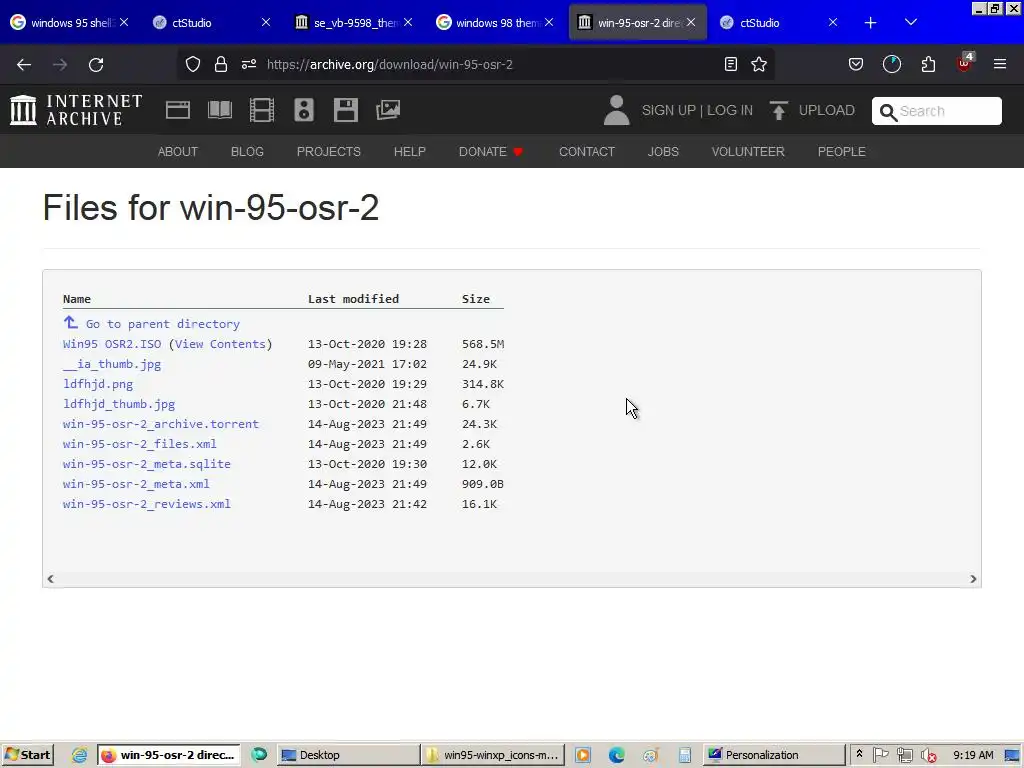Click the uBlock Origin extension icon
The height and width of the screenshot is (768, 1024).
965,63
